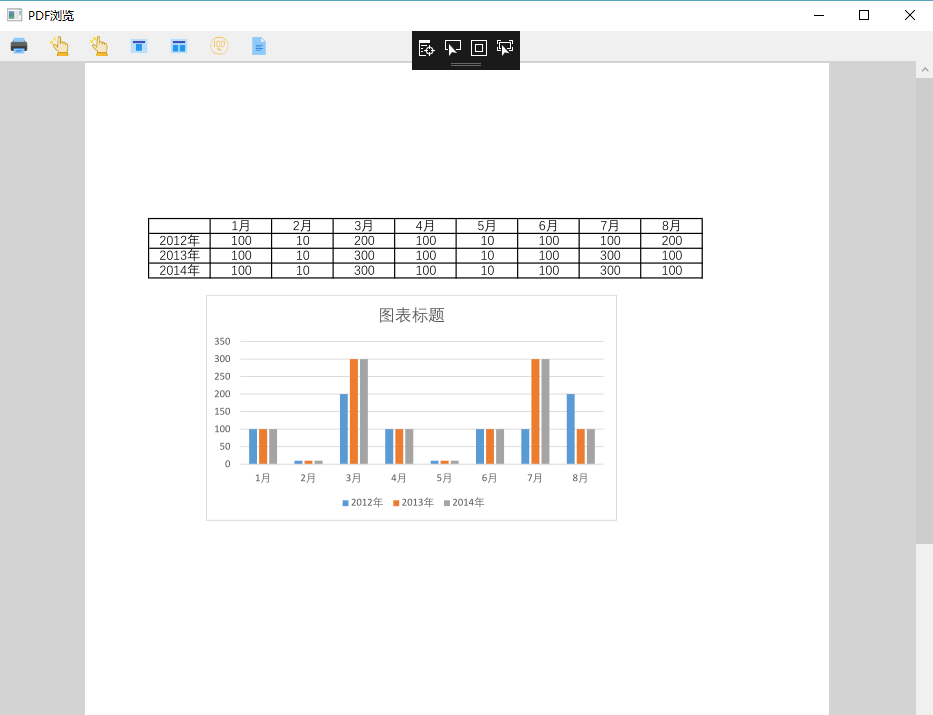The height and width of the screenshot is (715, 933).
Task: Print the PDF document
Action: tap(18, 45)
